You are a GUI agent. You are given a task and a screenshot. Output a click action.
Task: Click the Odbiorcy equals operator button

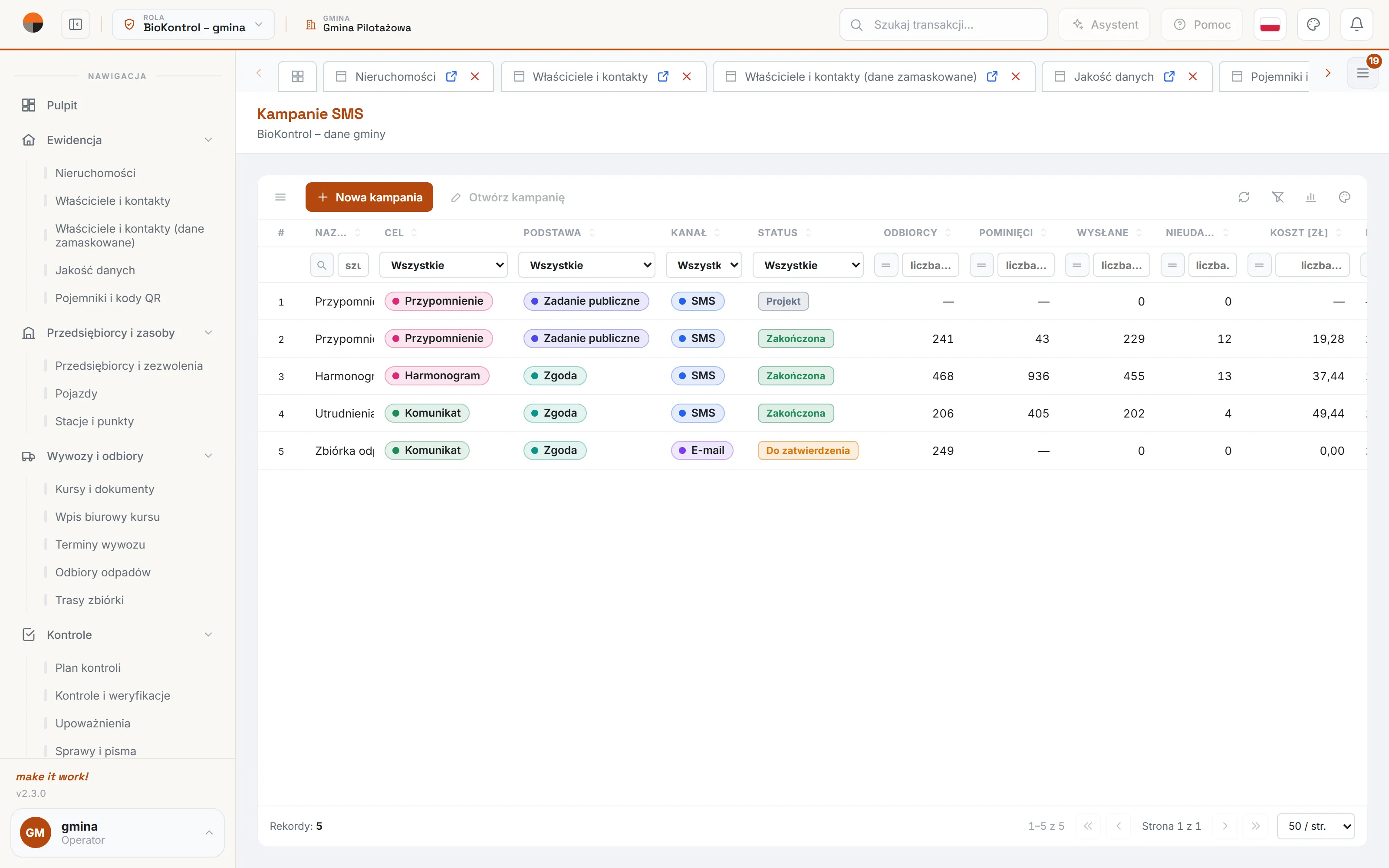tap(885, 265)
